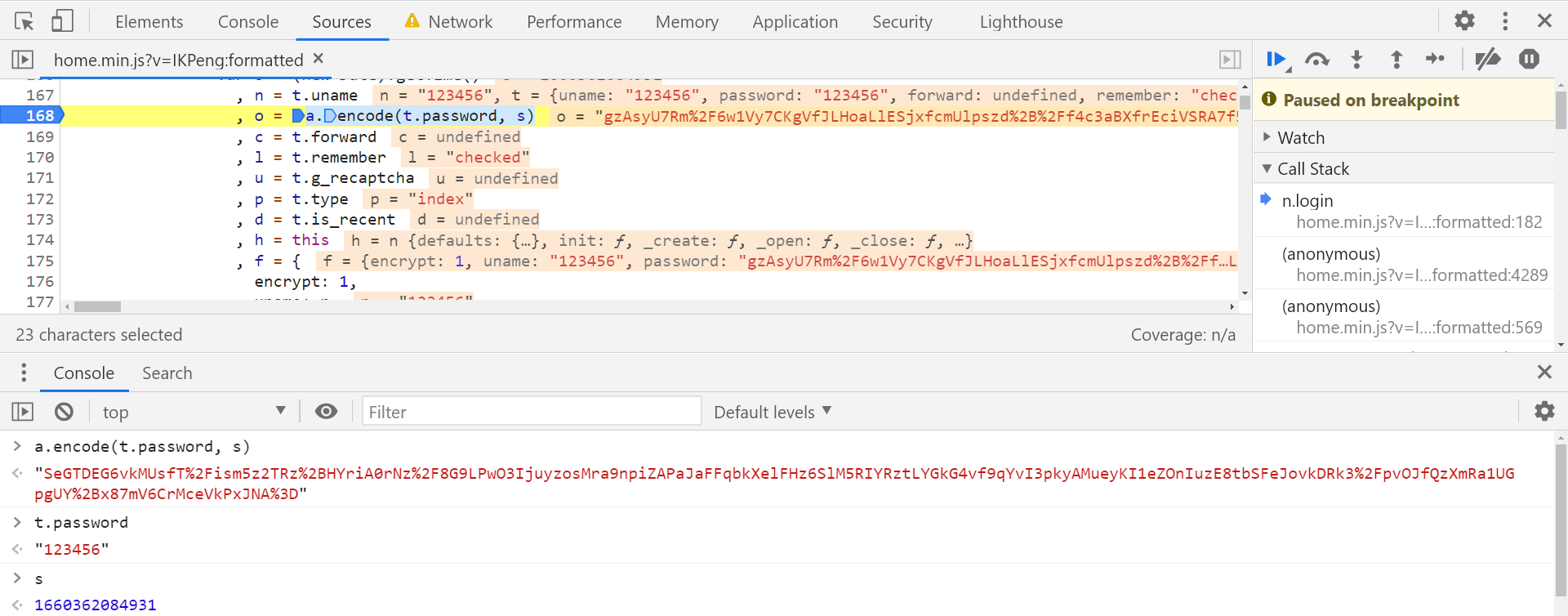Open the Elements panel tab
Image resolution: width=1568 pixels, height=616 pixels.
[149, 22]
